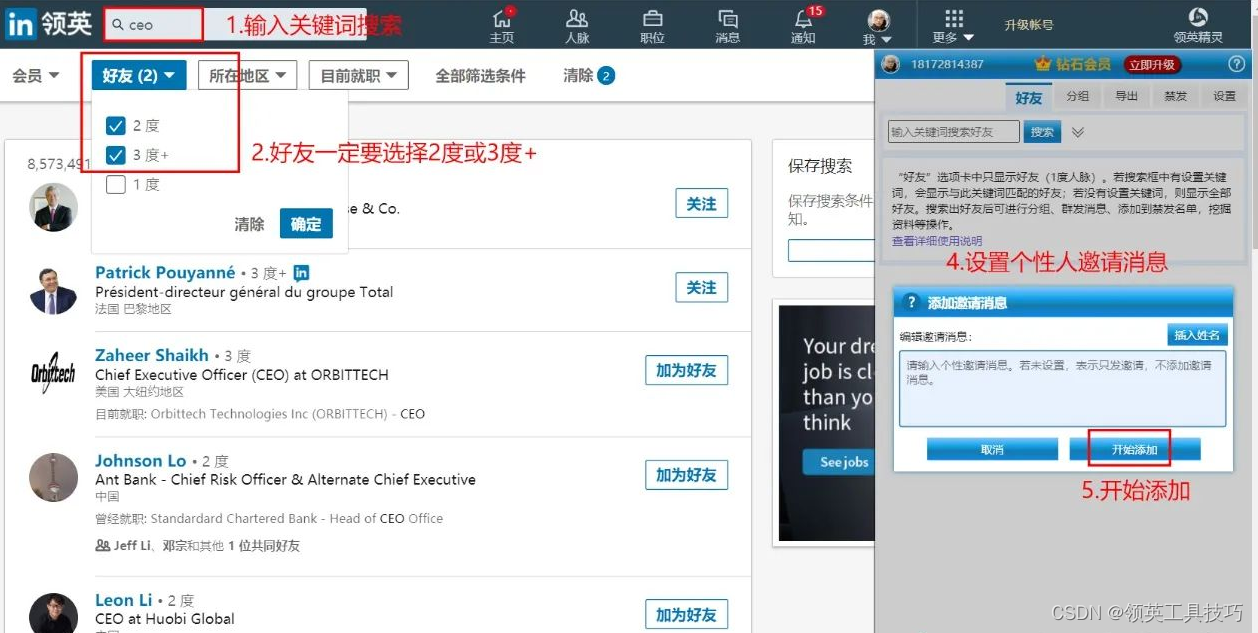
Task: Open 查看详细使用说明 link
Action: [x=937, y=241]
